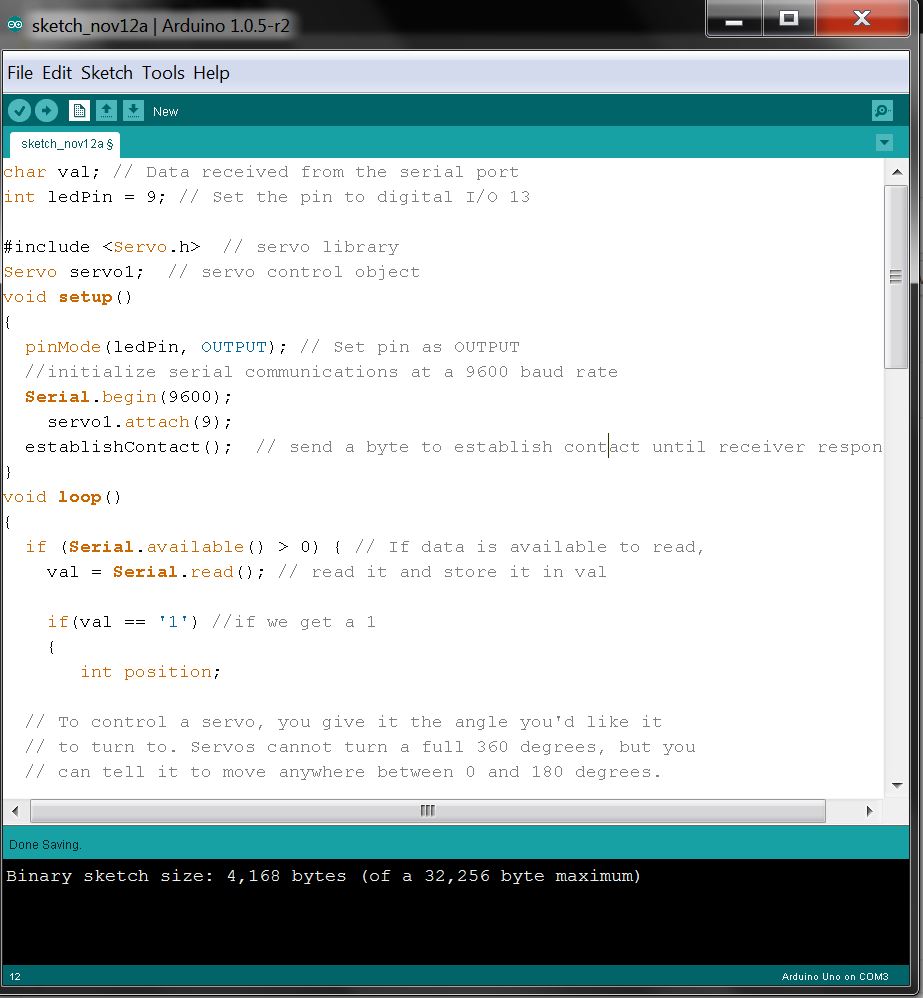Click the 'servo1.attach(9);' line
Viewport: 923px width, 998px height.
click(x=139, y=422)
